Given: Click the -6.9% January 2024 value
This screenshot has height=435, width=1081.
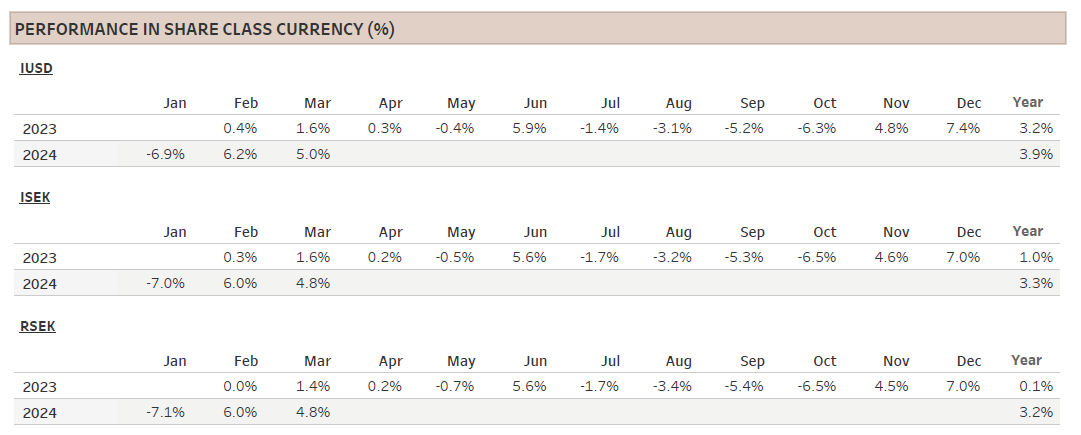Looking at the screenshot, I should pos(167,154).
